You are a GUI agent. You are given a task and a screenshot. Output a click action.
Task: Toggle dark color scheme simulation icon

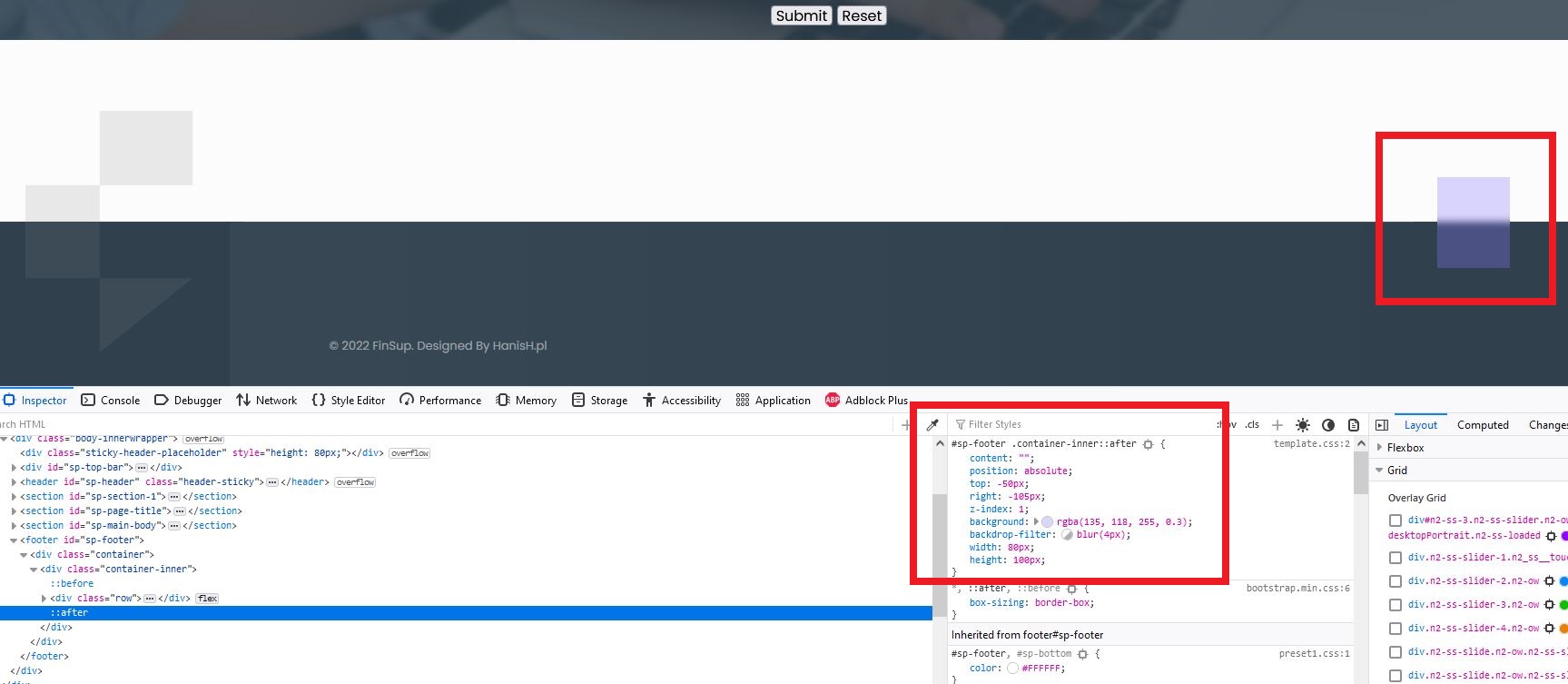pyautogui.click(x=1328, y=425)
